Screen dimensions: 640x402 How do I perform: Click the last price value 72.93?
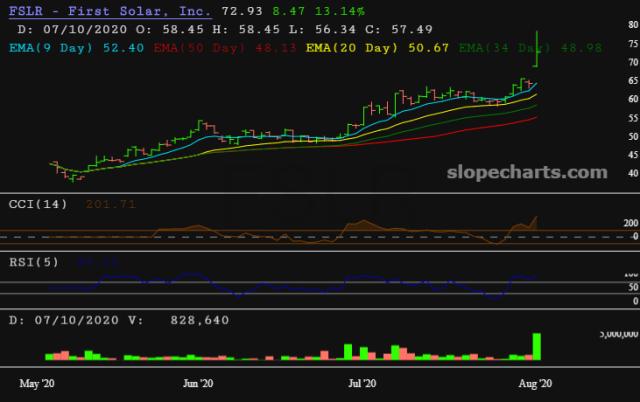[x=242, y=11]
